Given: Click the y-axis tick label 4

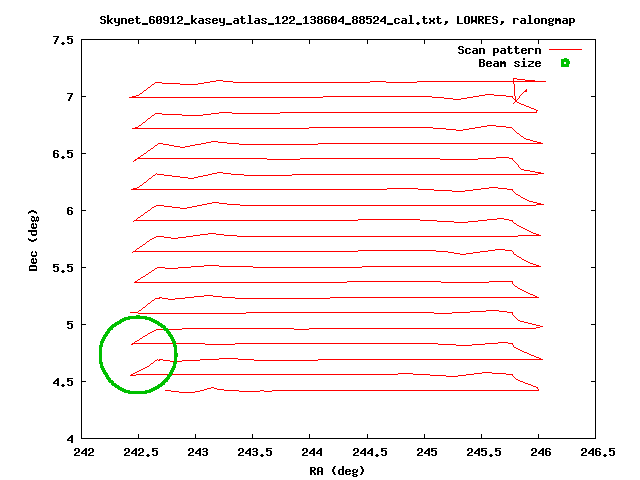Looking at the screenshot, I should point(70,439).
